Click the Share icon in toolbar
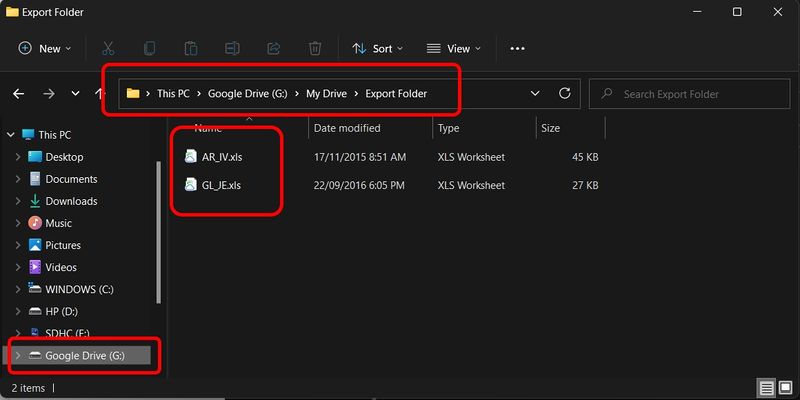Screen dimensions: 800x400 tap(273, 48)
